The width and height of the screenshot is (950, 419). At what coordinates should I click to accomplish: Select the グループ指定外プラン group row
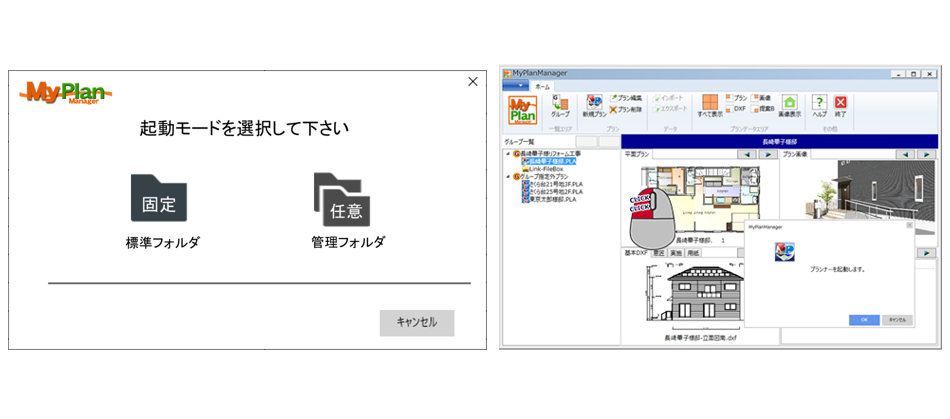click(540, 177)
